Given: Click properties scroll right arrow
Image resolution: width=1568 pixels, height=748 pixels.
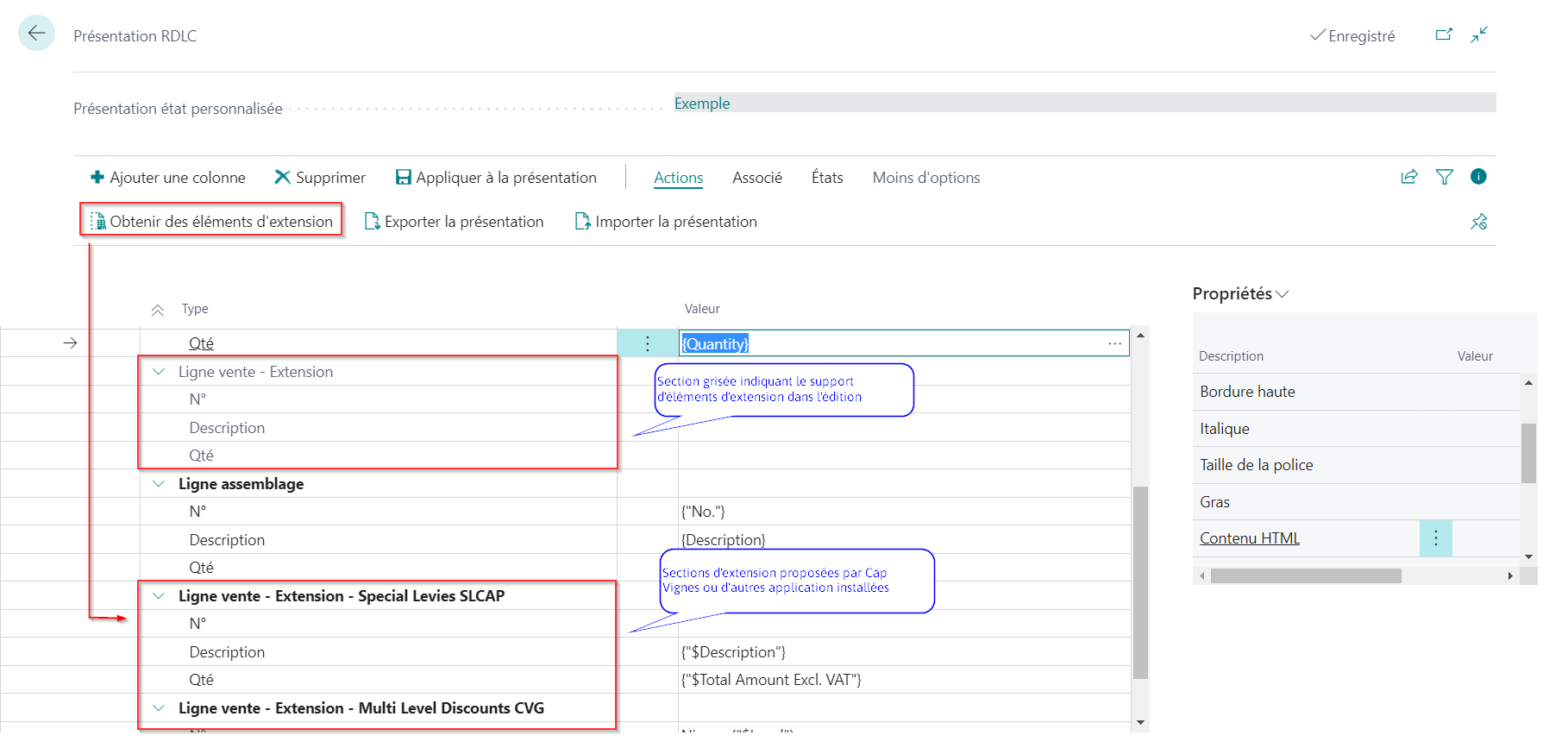Looking at the screenshot, I should [x=1510, y=575].
